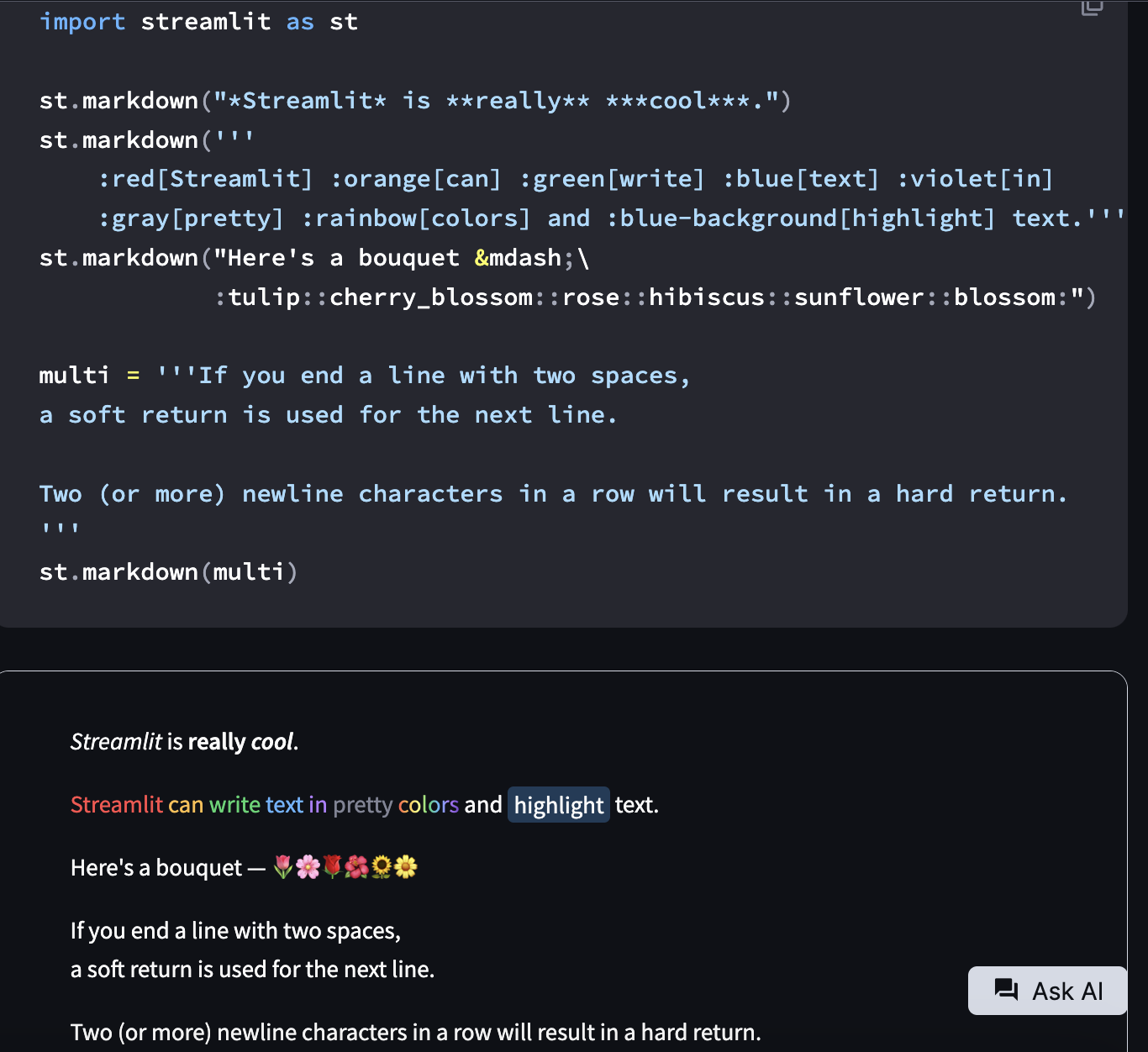Click the tulip emoji in the rendered bouquet
The image size is (1148, 1052).
coord(283,867)
